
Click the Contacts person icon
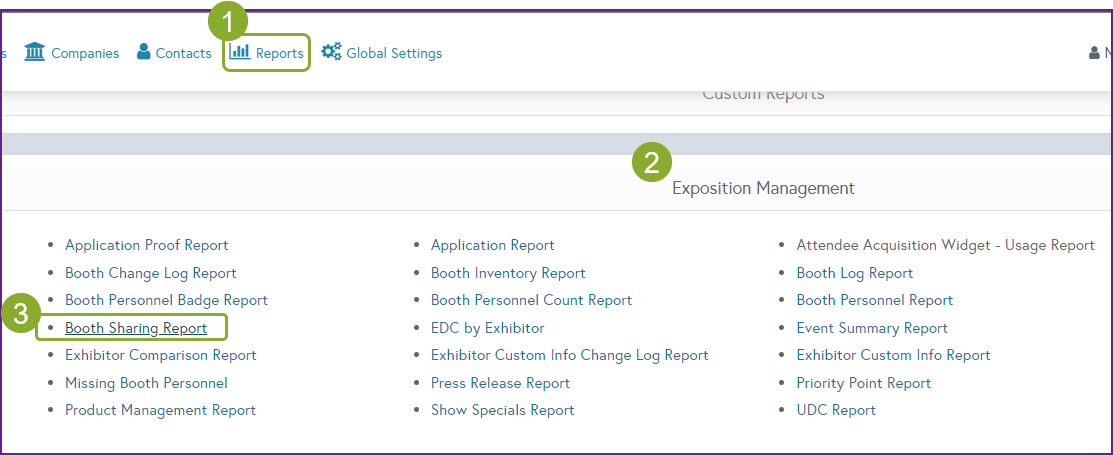[x=144, y=52]
